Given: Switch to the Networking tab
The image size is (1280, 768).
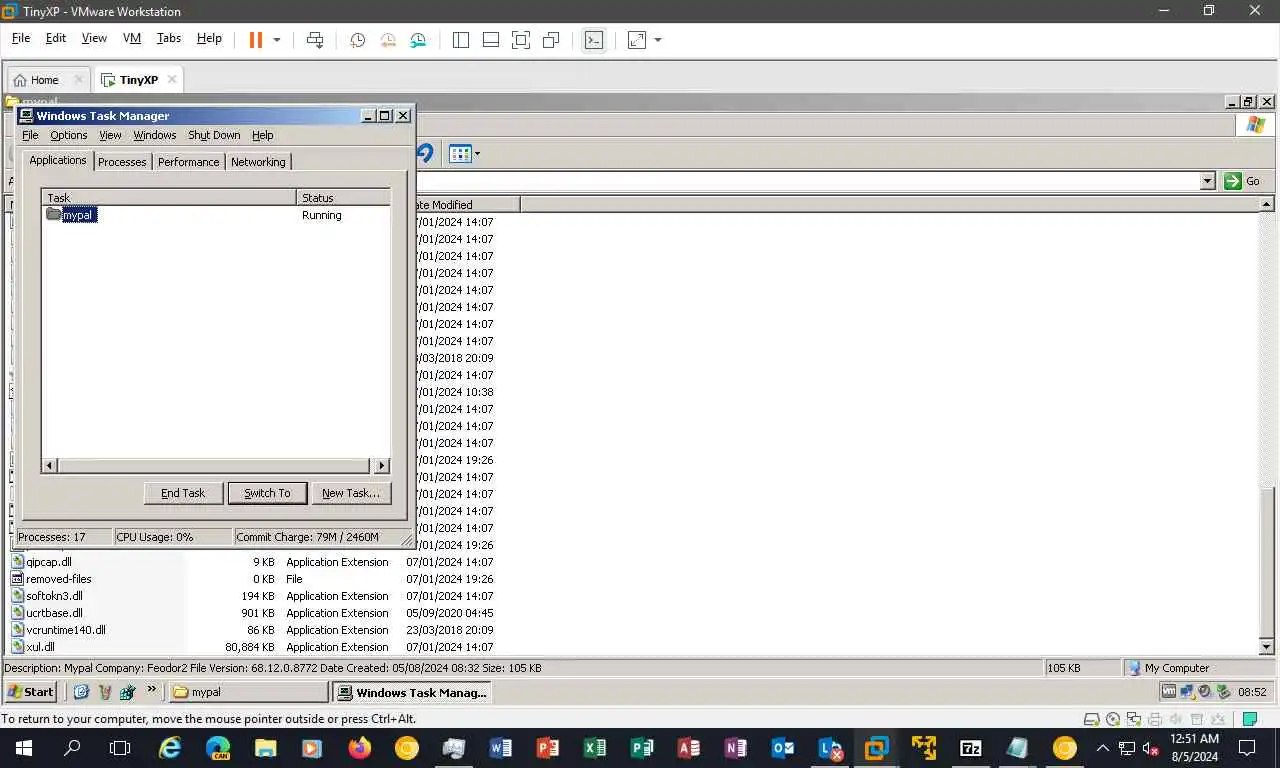Looking at the screenshot, I should (258, 162).
